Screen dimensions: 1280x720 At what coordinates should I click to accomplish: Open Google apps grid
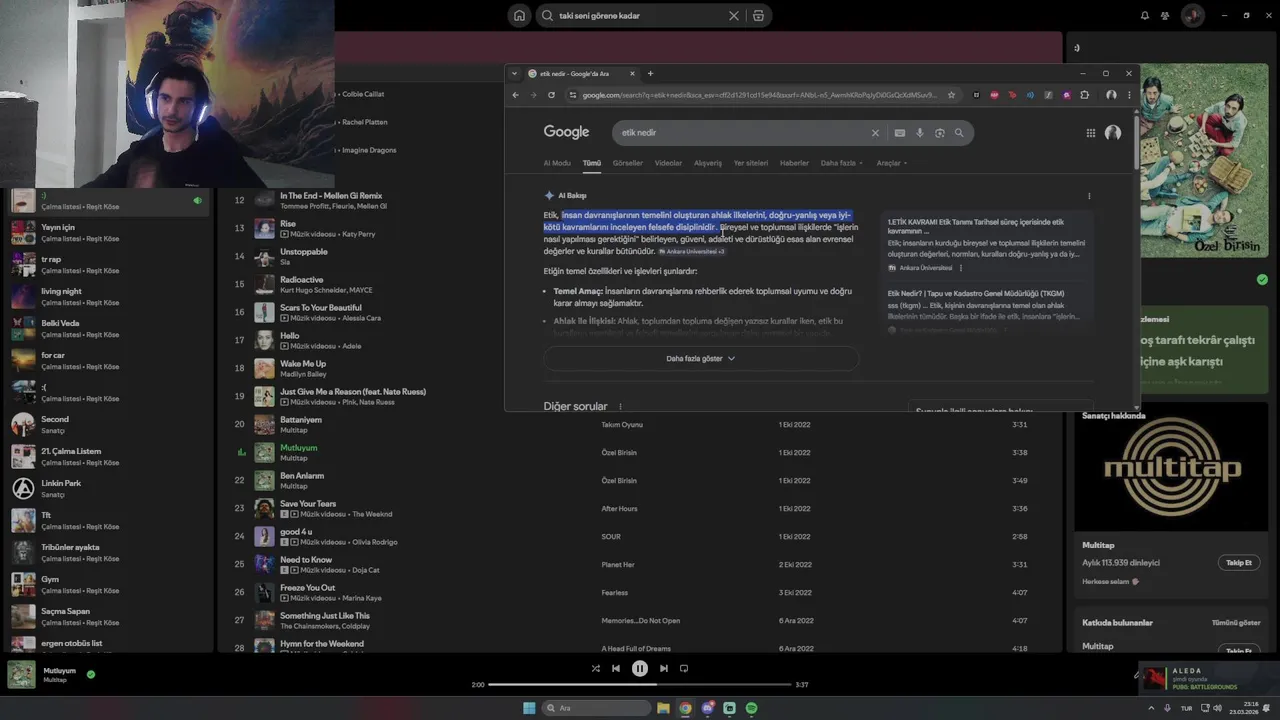[x=1091, y=133]
